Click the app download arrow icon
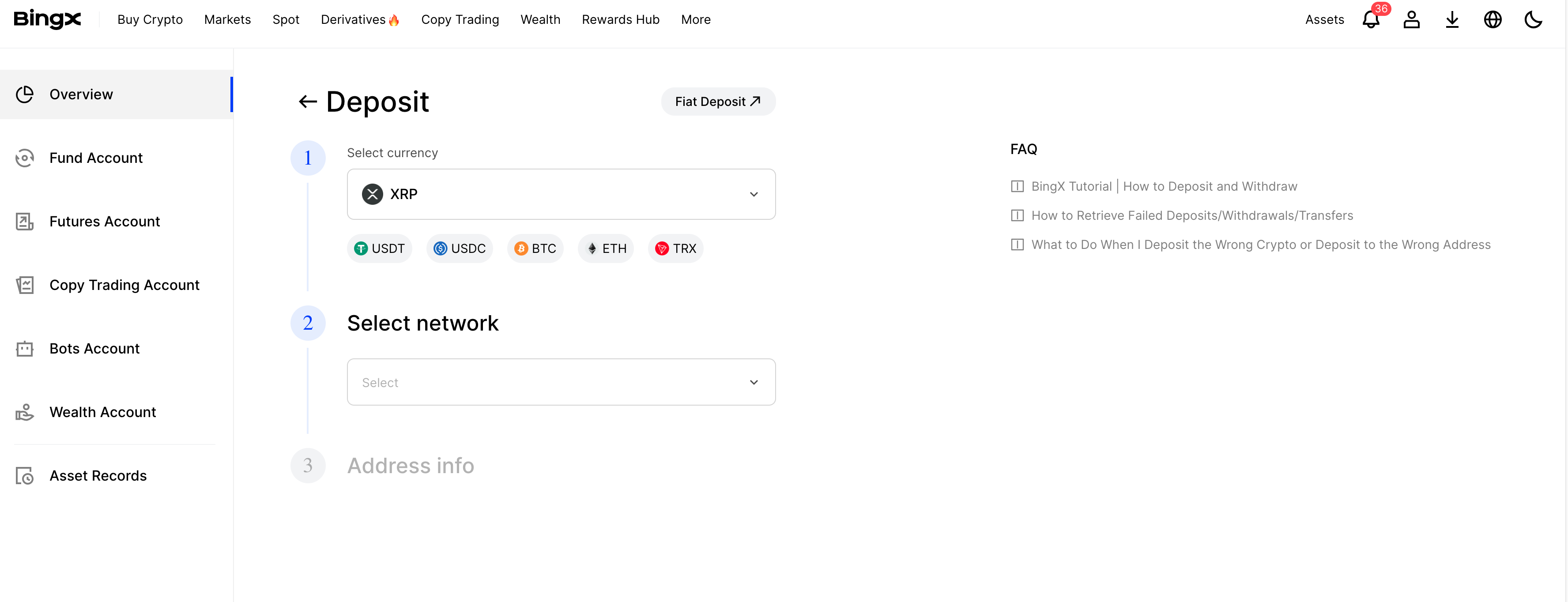The width and height of the screenshot is (1568, 602). pyautogui.click(x=1452, y=19)
